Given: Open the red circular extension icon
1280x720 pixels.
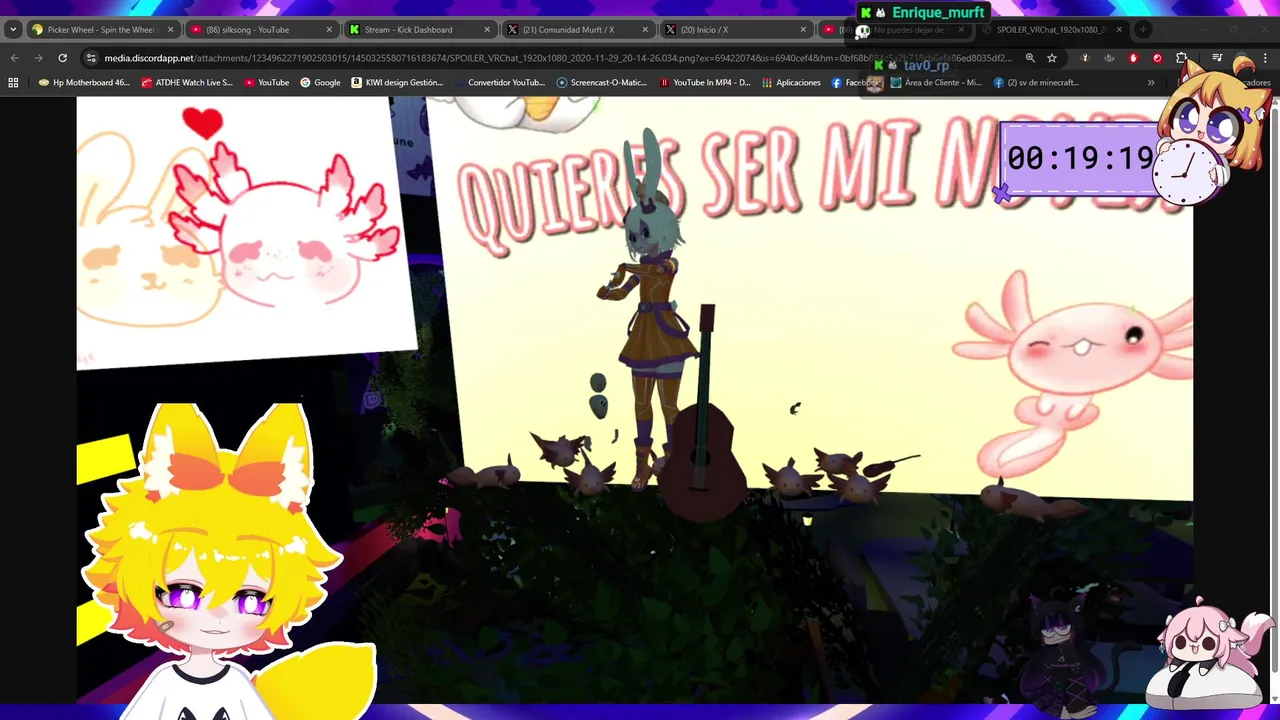Looking at the screenshot, I should 1157,58.
